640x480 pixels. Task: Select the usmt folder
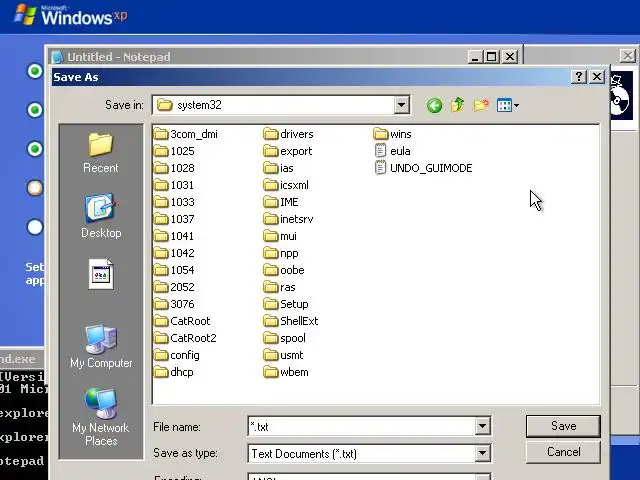point(284,355)
